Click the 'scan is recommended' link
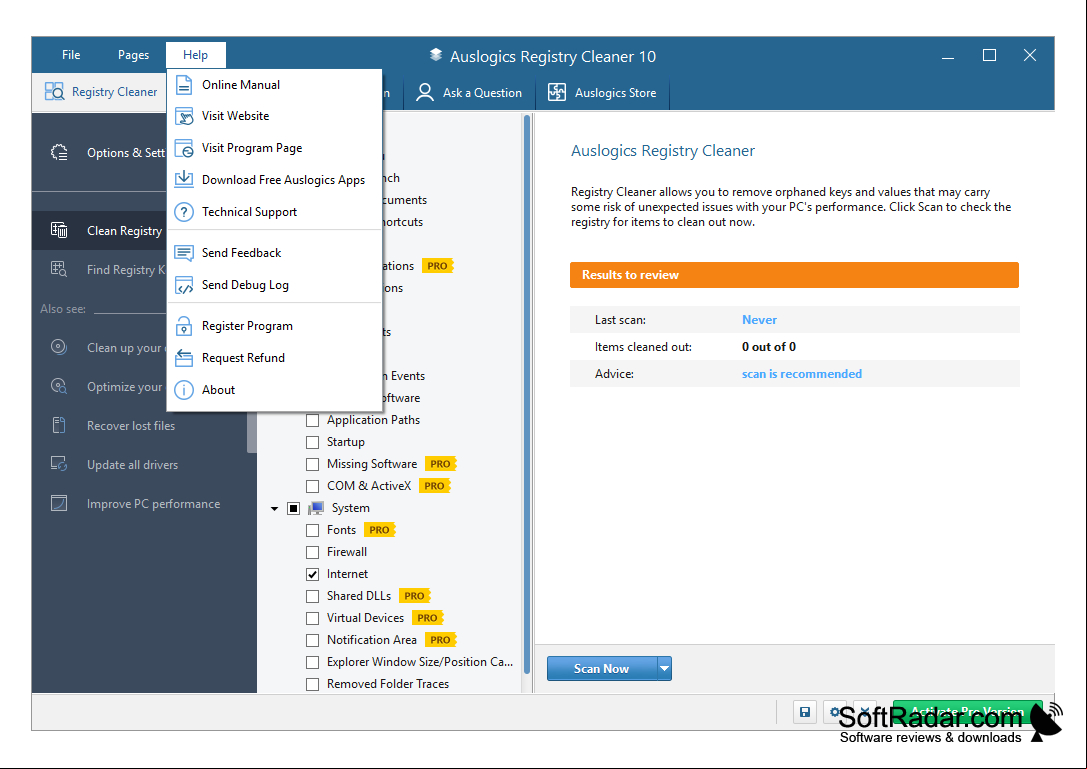 pos(801,374)
